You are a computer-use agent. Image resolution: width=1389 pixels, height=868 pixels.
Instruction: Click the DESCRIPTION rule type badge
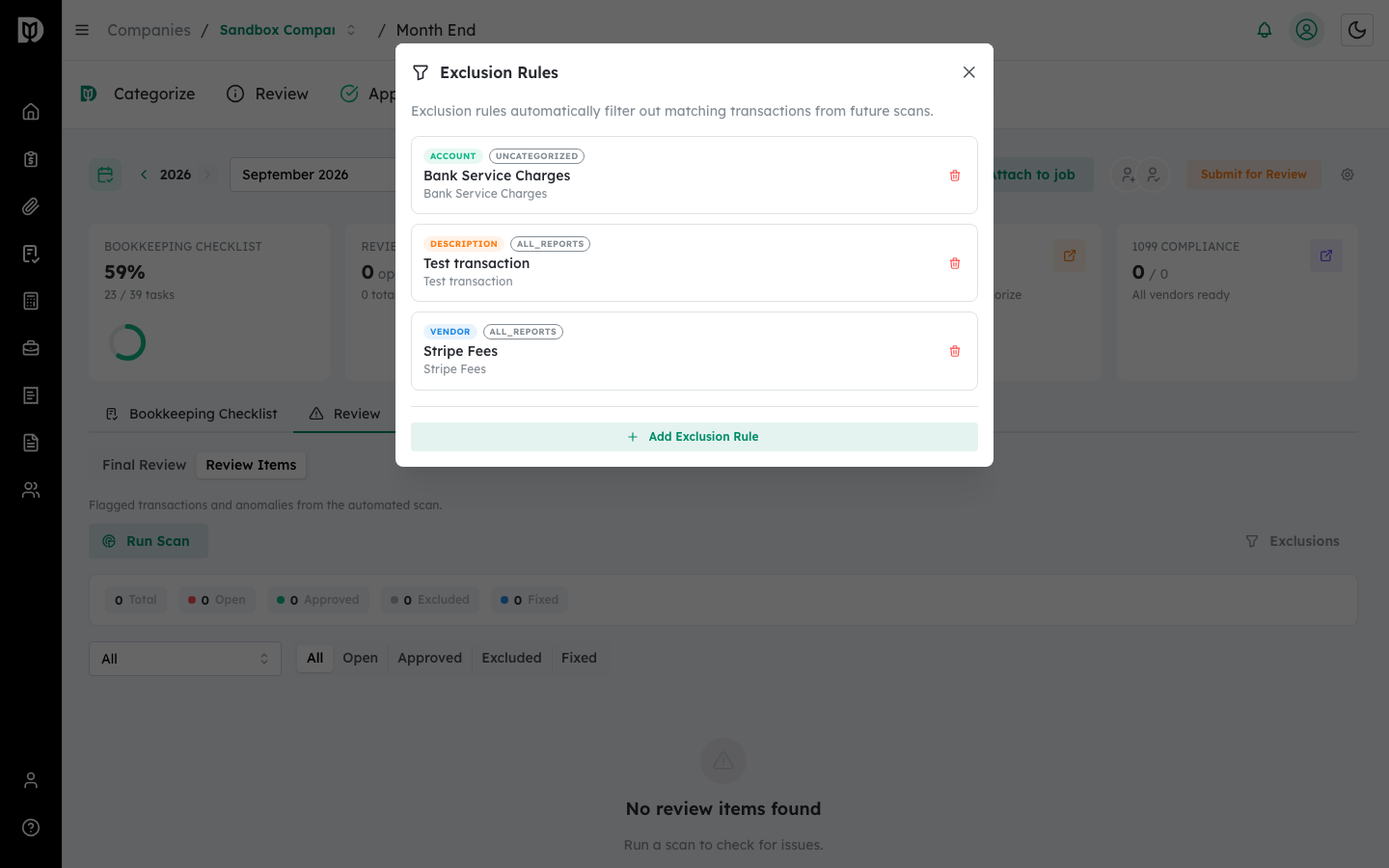463,244
